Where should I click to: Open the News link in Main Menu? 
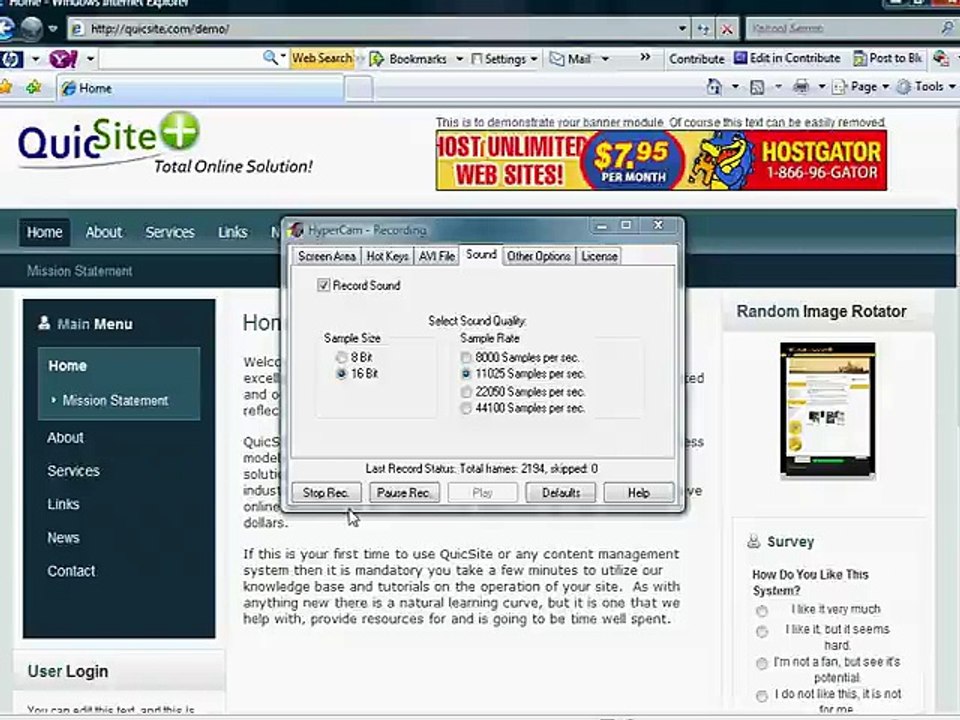pyautogui.click(x=63, y=538)
